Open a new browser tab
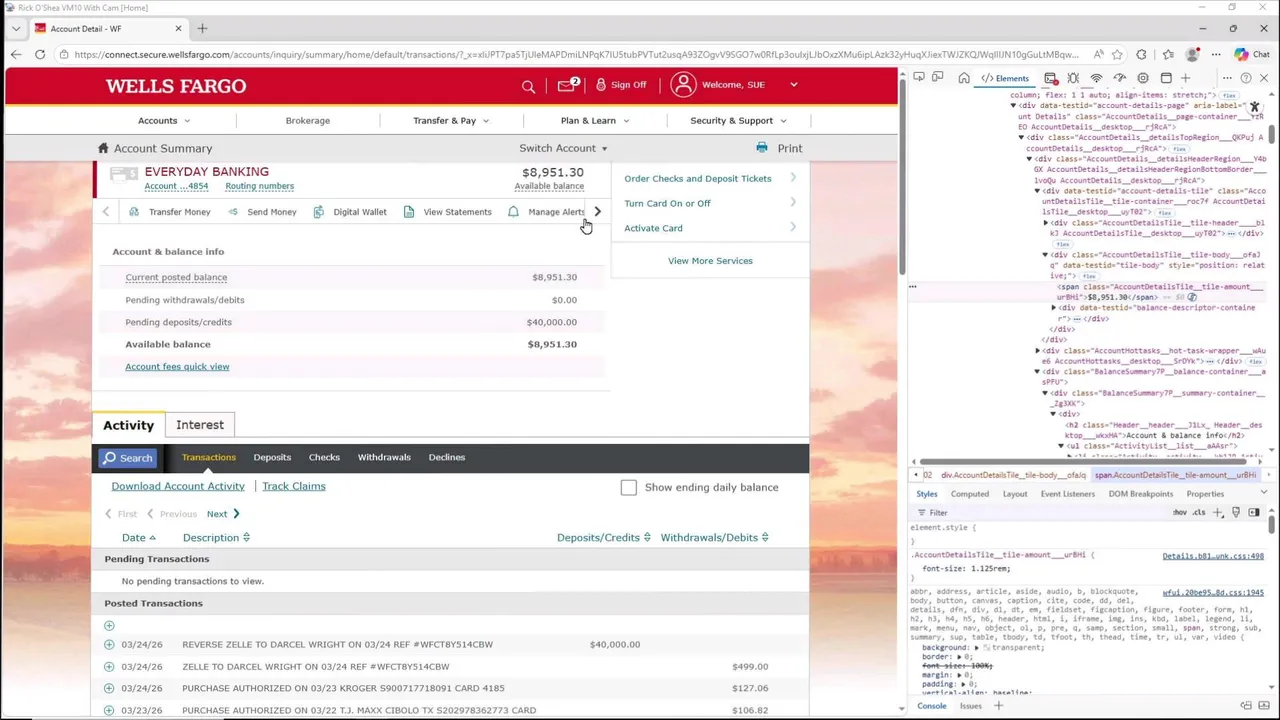Viewport: 1280px width, 720px height. (x=202, y=28)
